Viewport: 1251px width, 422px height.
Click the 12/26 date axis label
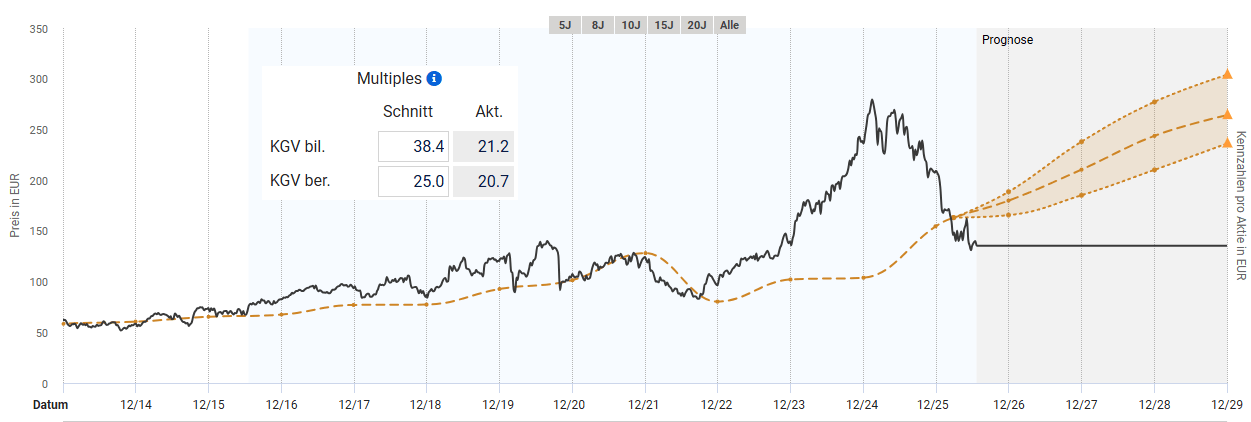pyautogui.click(x=1008, y=405)
